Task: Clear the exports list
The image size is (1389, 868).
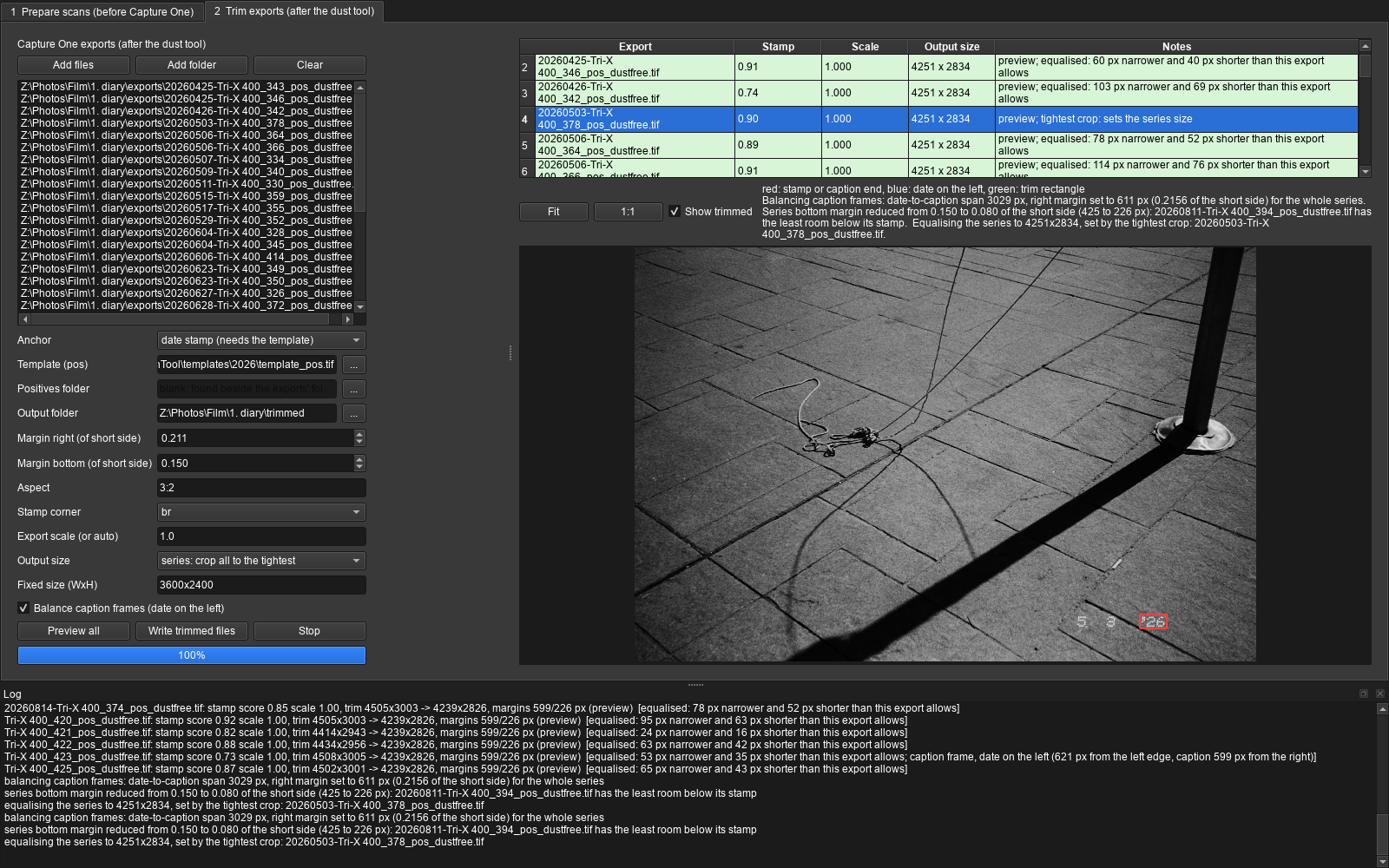Action: coord(310,65)
